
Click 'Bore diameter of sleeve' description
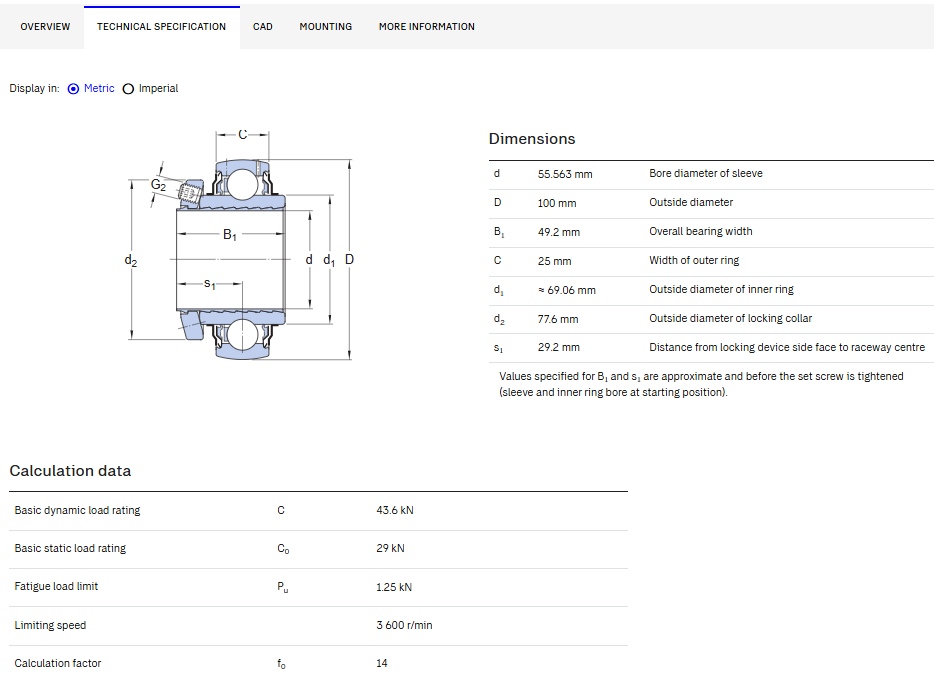click(x=706, y=173)
